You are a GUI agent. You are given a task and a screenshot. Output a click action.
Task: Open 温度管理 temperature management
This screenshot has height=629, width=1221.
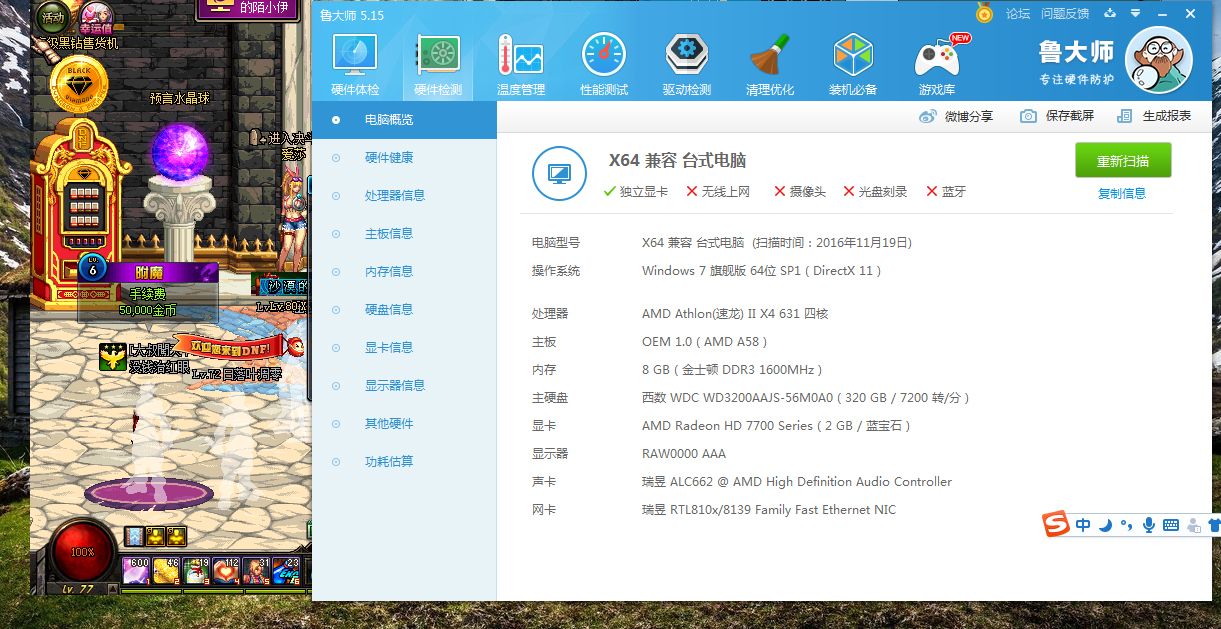[x=521, y=65]
